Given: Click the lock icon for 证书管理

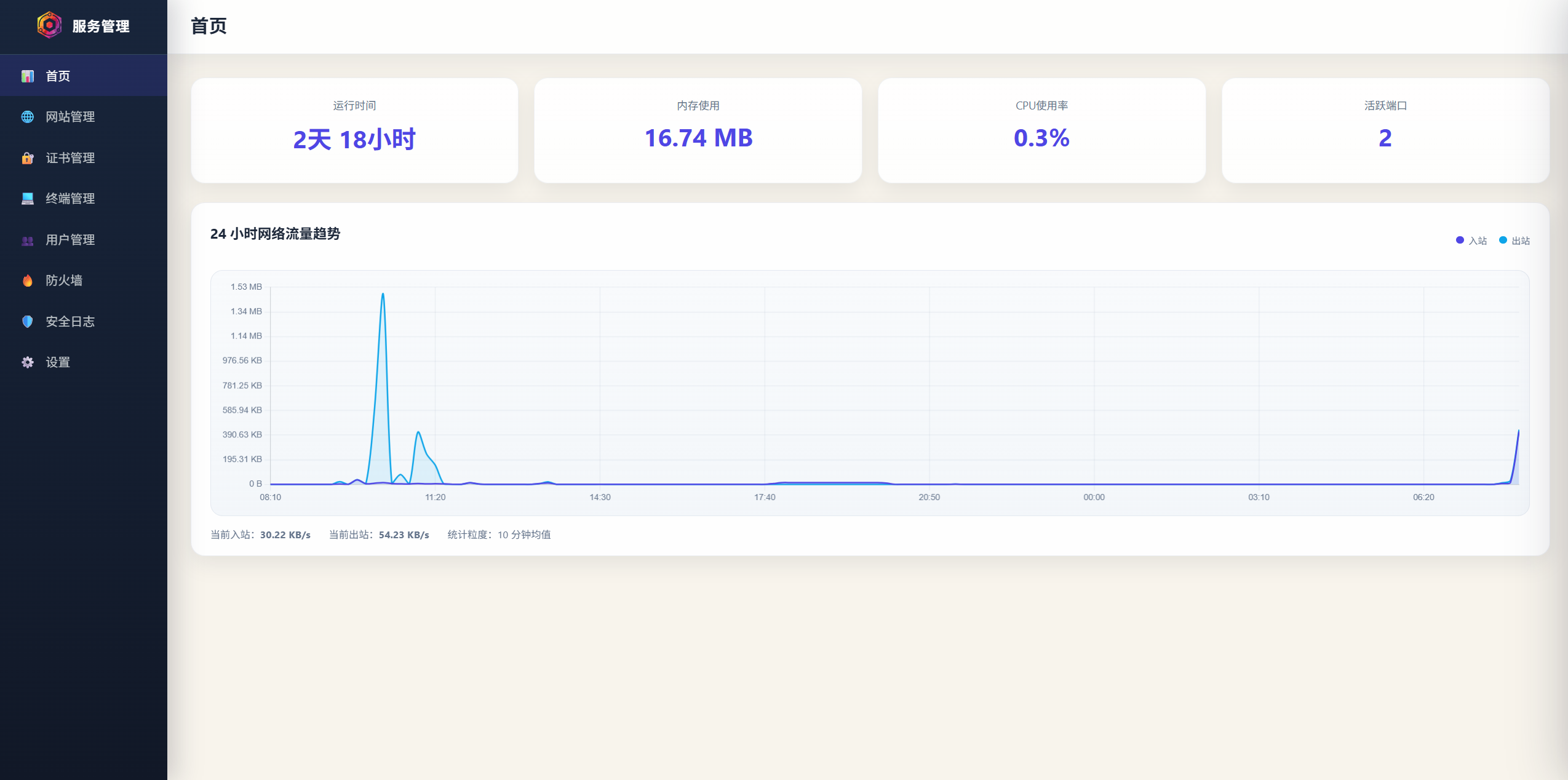Looking at the screenshot, I should click(28, 158).
